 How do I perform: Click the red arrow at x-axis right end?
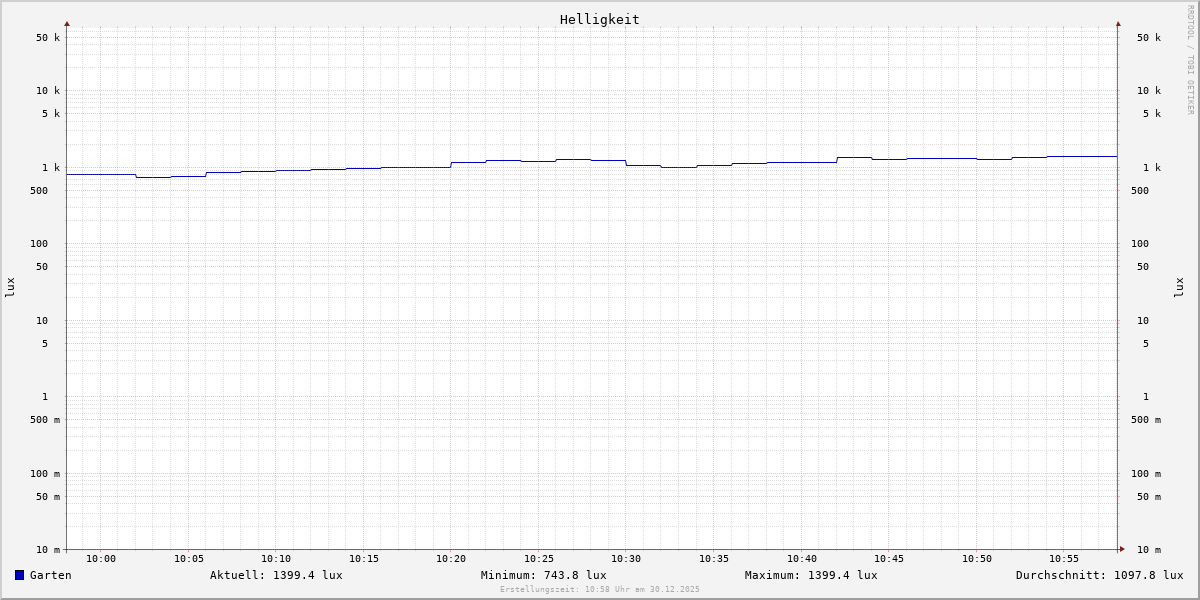[1122, 549]
